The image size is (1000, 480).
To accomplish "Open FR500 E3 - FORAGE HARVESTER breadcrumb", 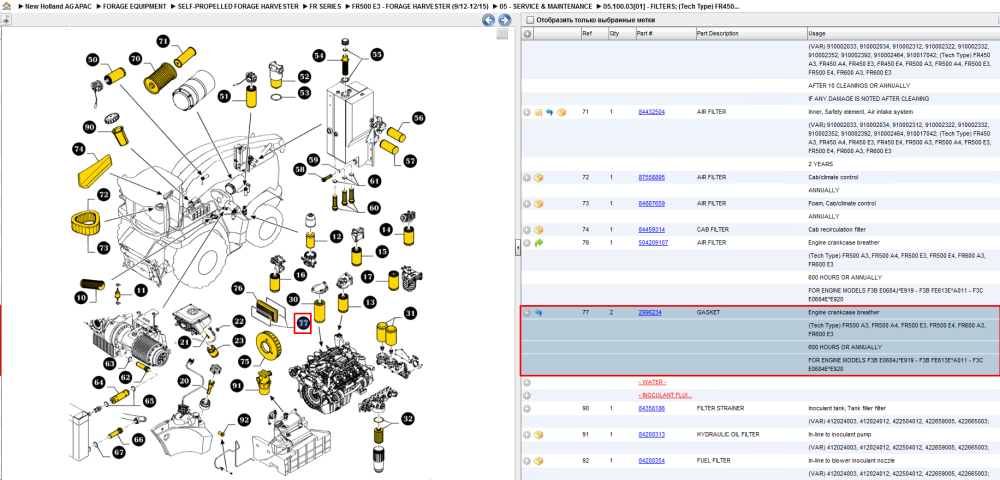I will tap(420, 6).
